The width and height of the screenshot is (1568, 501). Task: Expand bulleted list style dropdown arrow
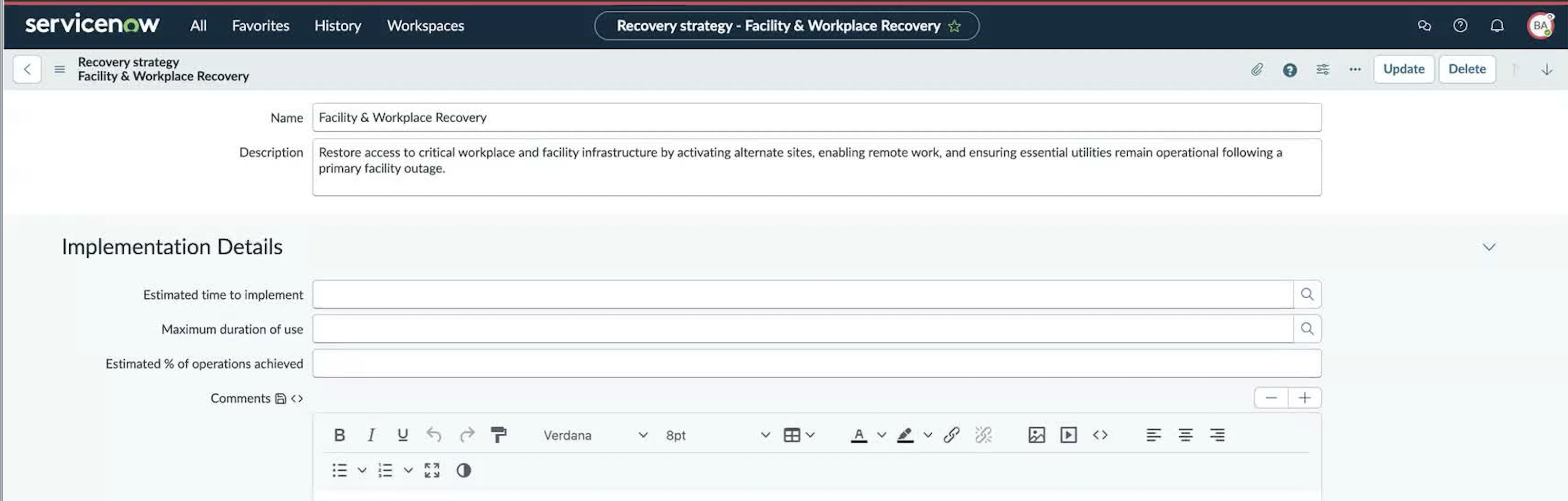[x=362, y=471]
